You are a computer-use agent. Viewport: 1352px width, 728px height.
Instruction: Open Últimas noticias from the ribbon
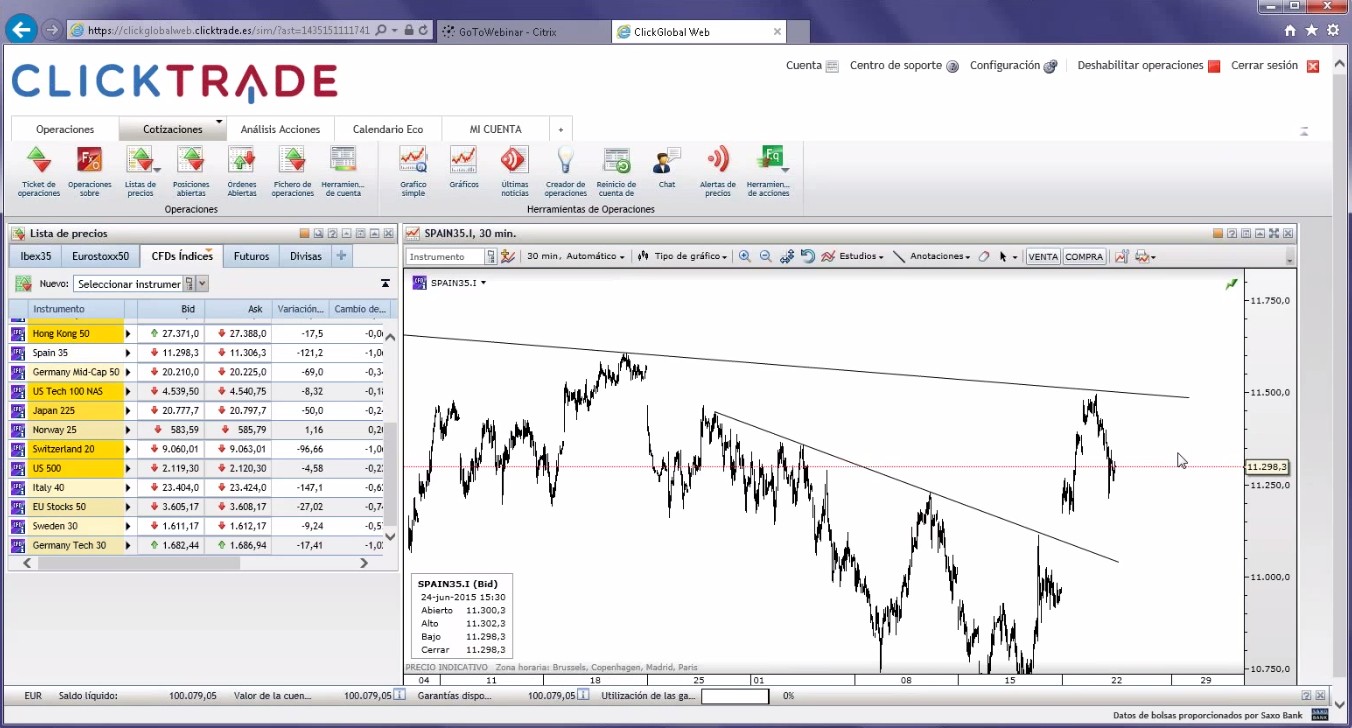point(515,171)
